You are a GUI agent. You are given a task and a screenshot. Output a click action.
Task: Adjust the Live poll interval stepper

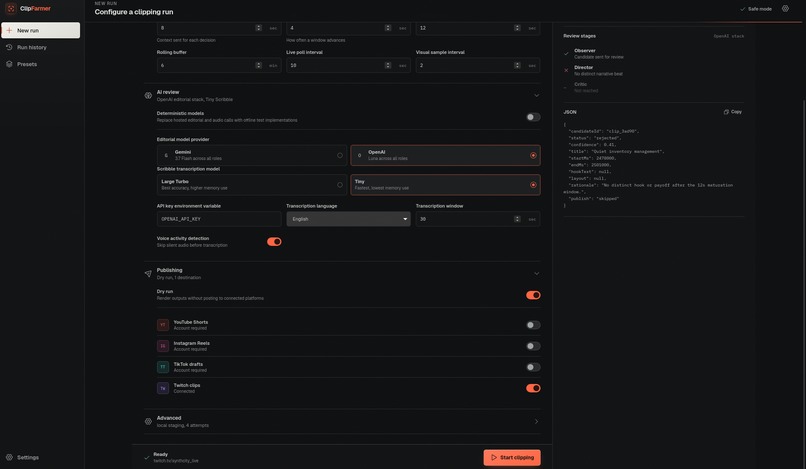pos(388,65)
